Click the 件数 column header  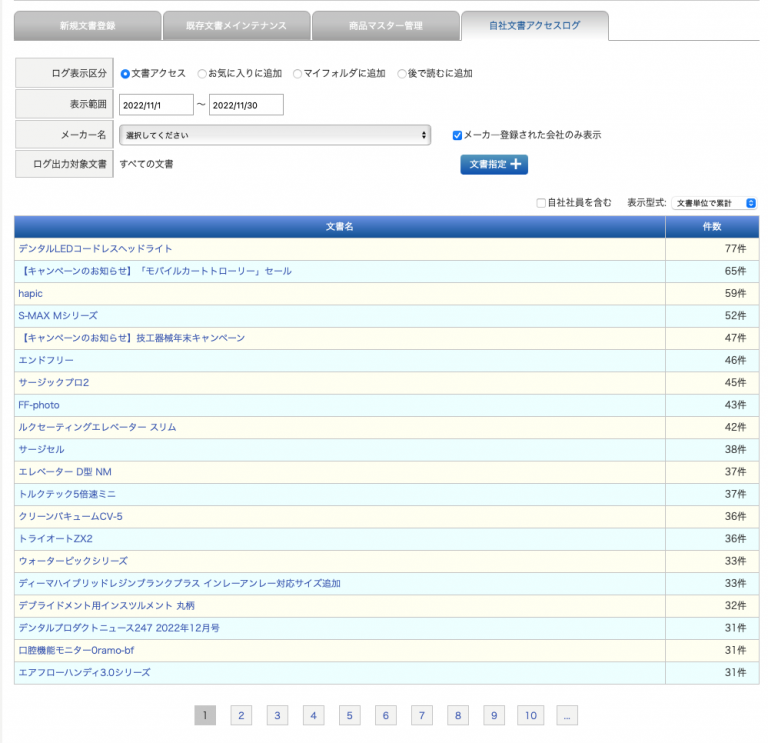tap(712, 227)
